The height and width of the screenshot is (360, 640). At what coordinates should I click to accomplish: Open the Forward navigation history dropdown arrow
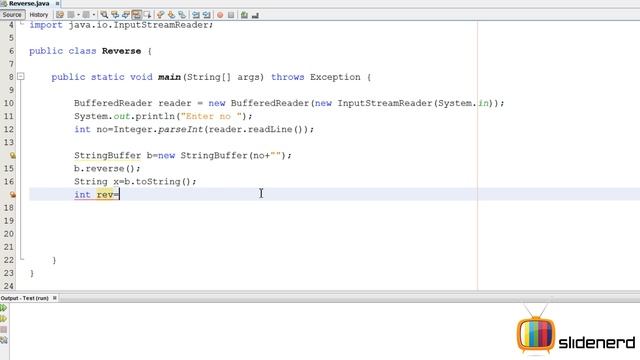pyautogui.click(x=94, y=15)
